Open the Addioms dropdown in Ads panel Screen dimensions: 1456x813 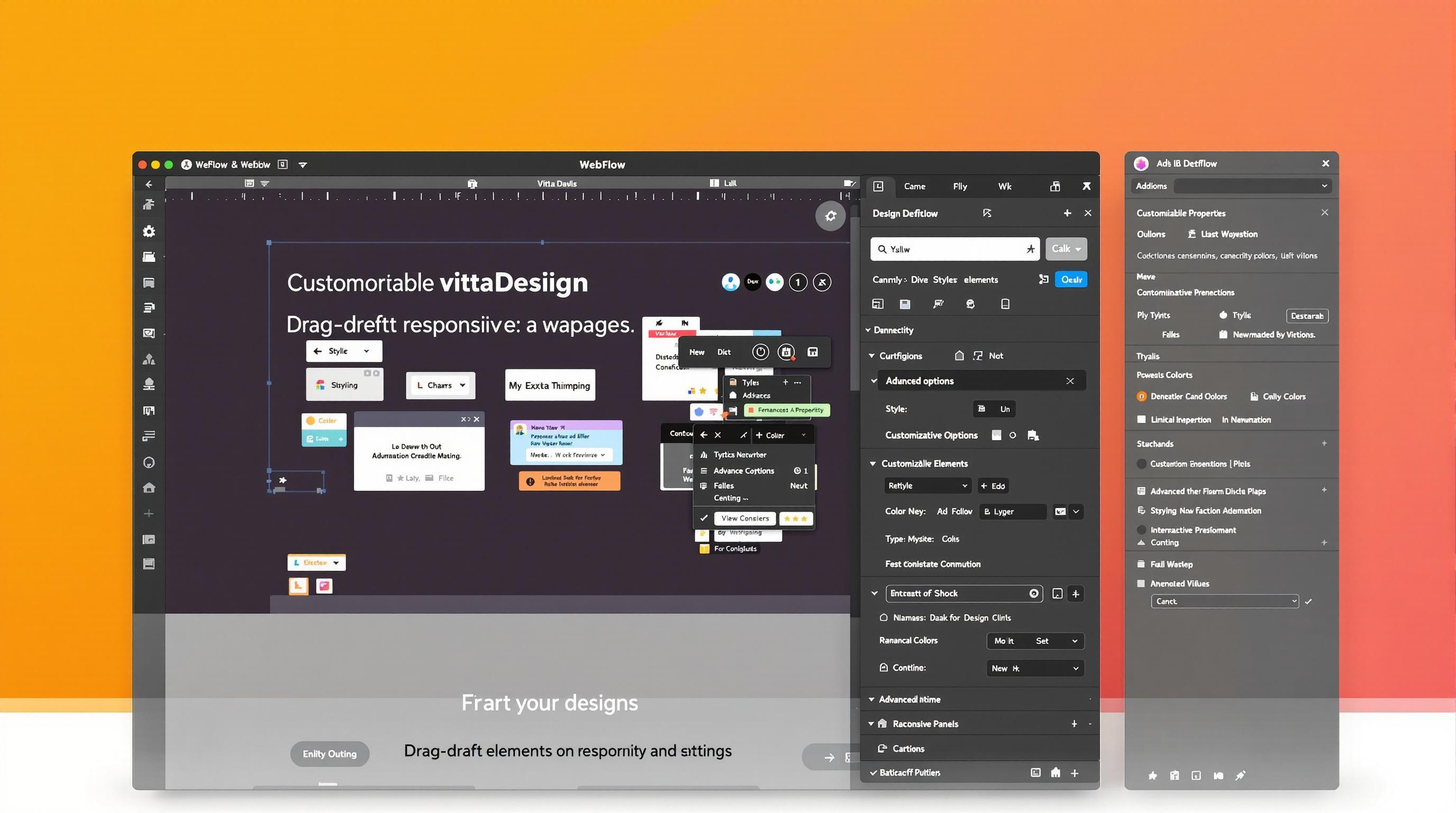click(x=1252, y=186)
